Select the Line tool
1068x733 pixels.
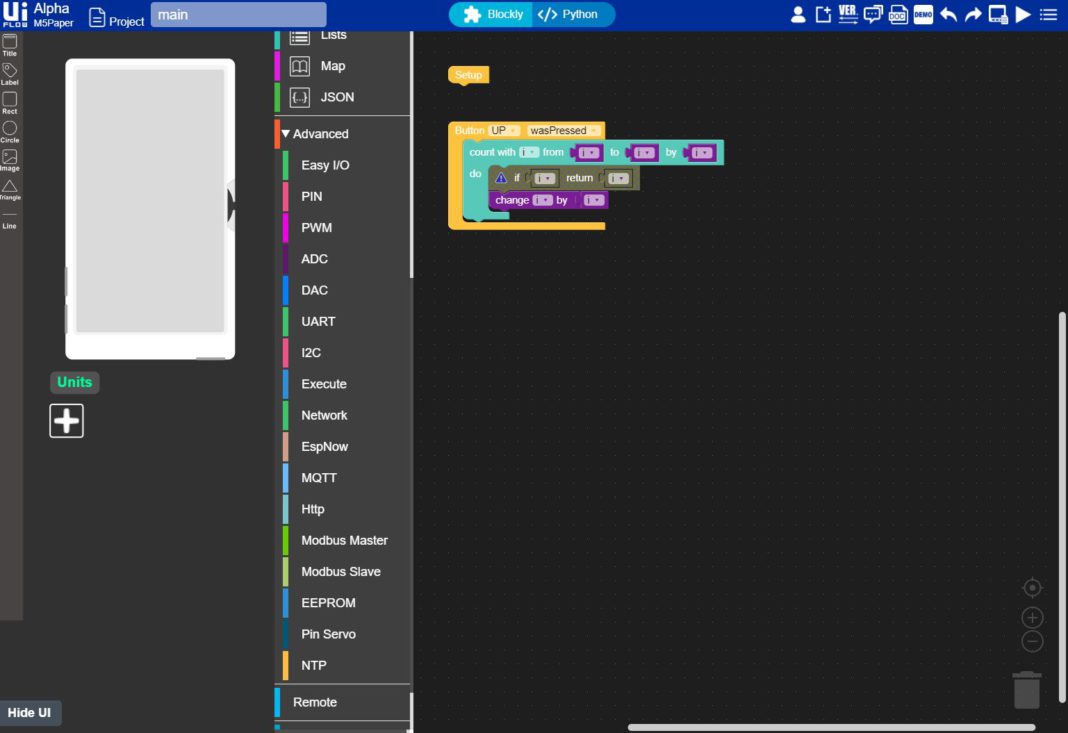[9, 219]
